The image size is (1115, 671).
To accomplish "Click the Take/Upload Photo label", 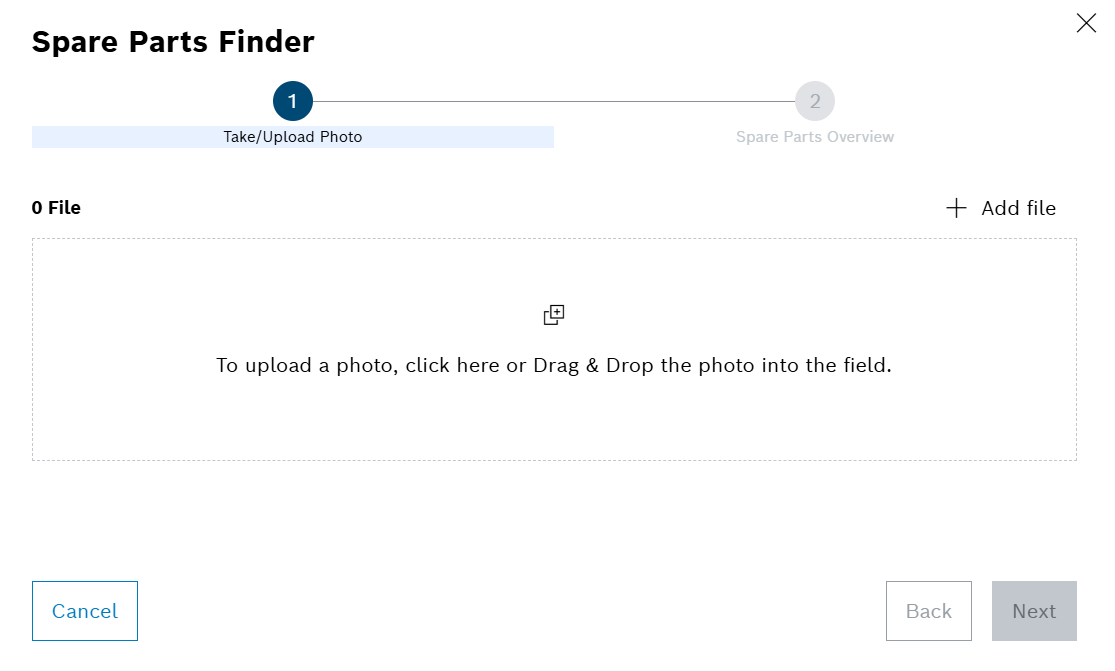I will coord(292,136).
